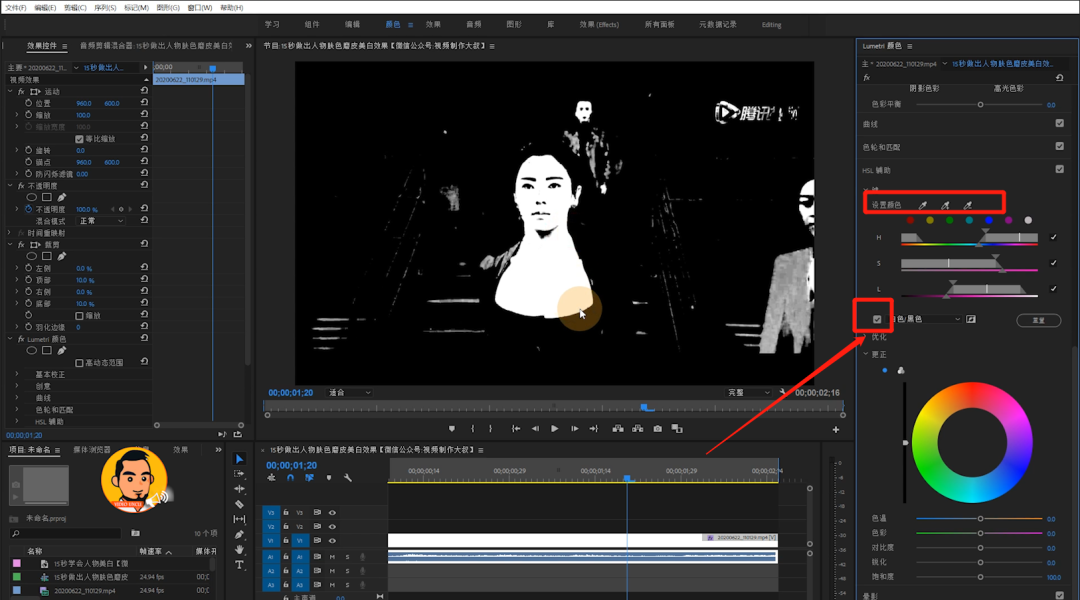The width and height of the screenshot is (1080, 600).
Task: Select the blue color preset dot
Action: [988, 220]
